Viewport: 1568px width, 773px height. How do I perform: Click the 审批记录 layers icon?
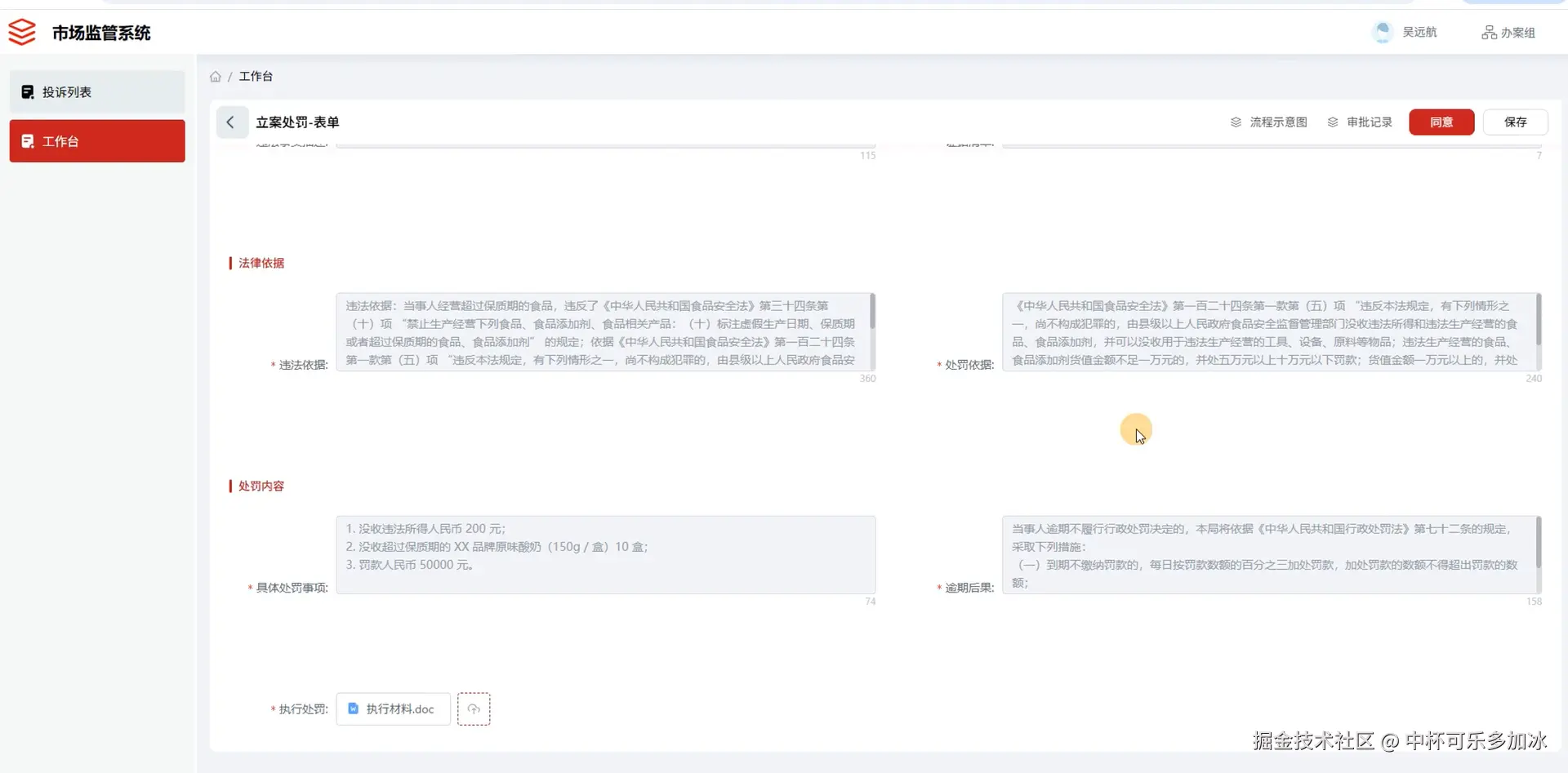tap(1333, 122)
